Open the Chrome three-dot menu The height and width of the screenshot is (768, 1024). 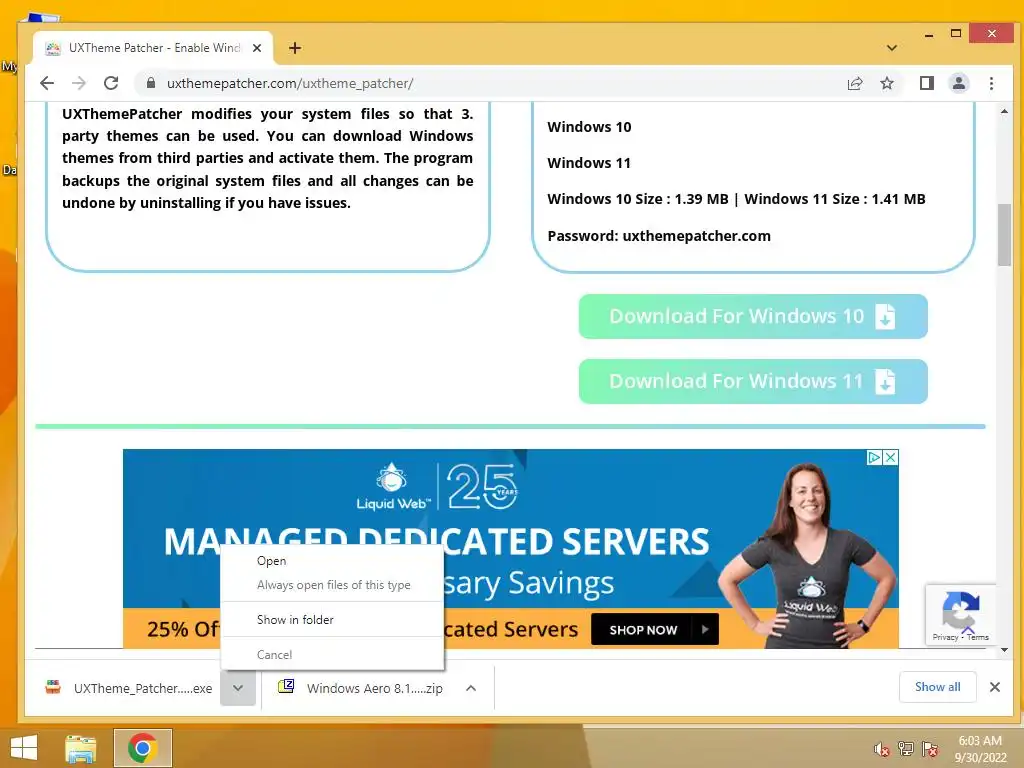tap(991, 83)
